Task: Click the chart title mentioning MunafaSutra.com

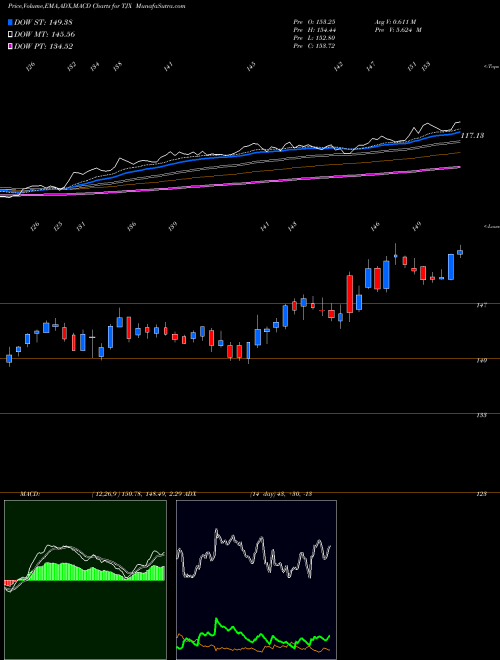Action: tap(97, 7)
